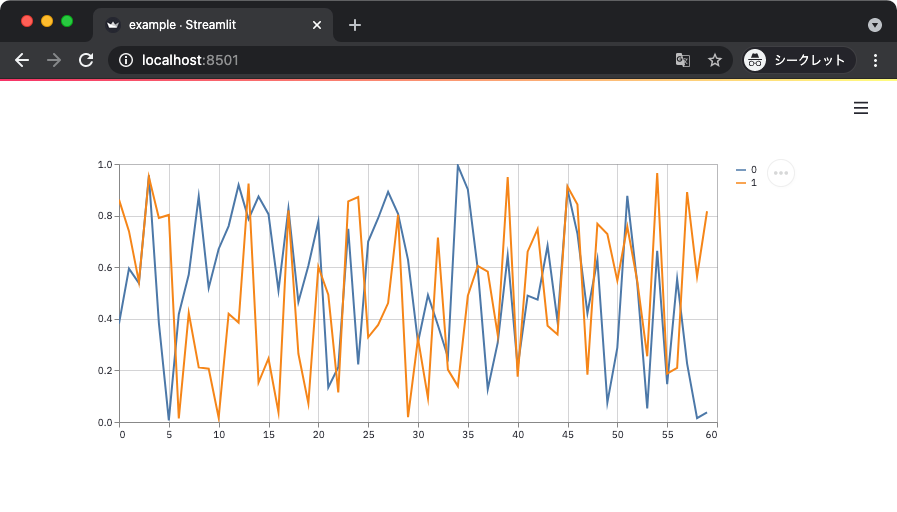The width and height of the screenshot is (897, 512).
Task: Click x-axis label 35
Action: pos(468,435)
